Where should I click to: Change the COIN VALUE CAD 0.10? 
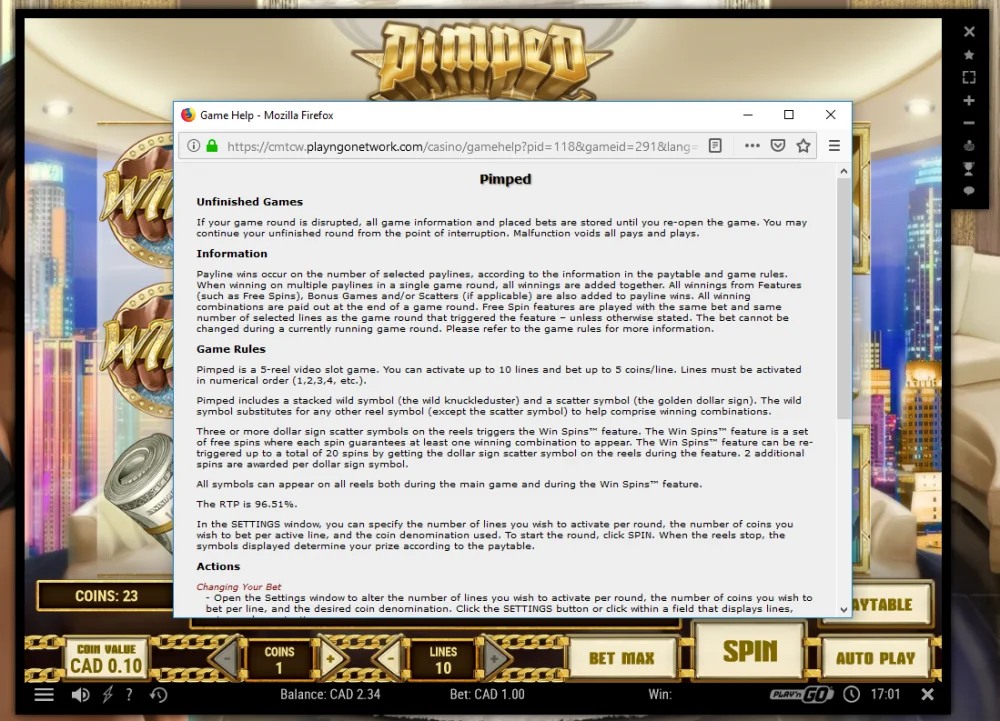(106, 659)
